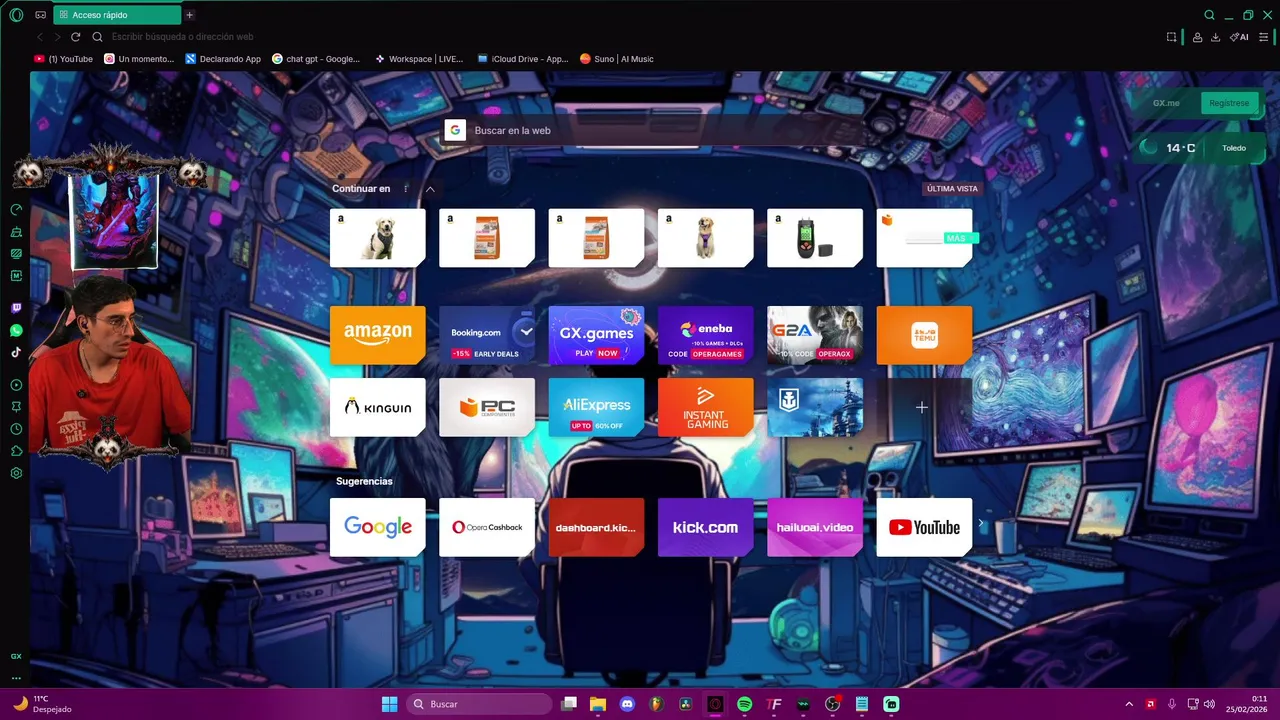1280x720 pixels.
Task: Open the iCloud Drive bookmark
Action: coord(522,59)
